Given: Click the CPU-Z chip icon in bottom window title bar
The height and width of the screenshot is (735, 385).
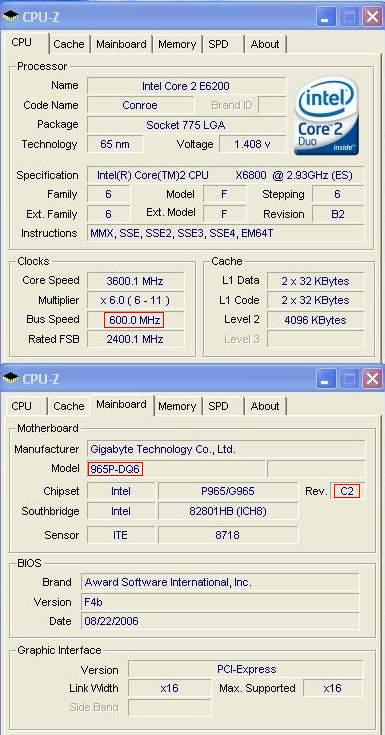Looking at the screenshot, I should 10,379.
